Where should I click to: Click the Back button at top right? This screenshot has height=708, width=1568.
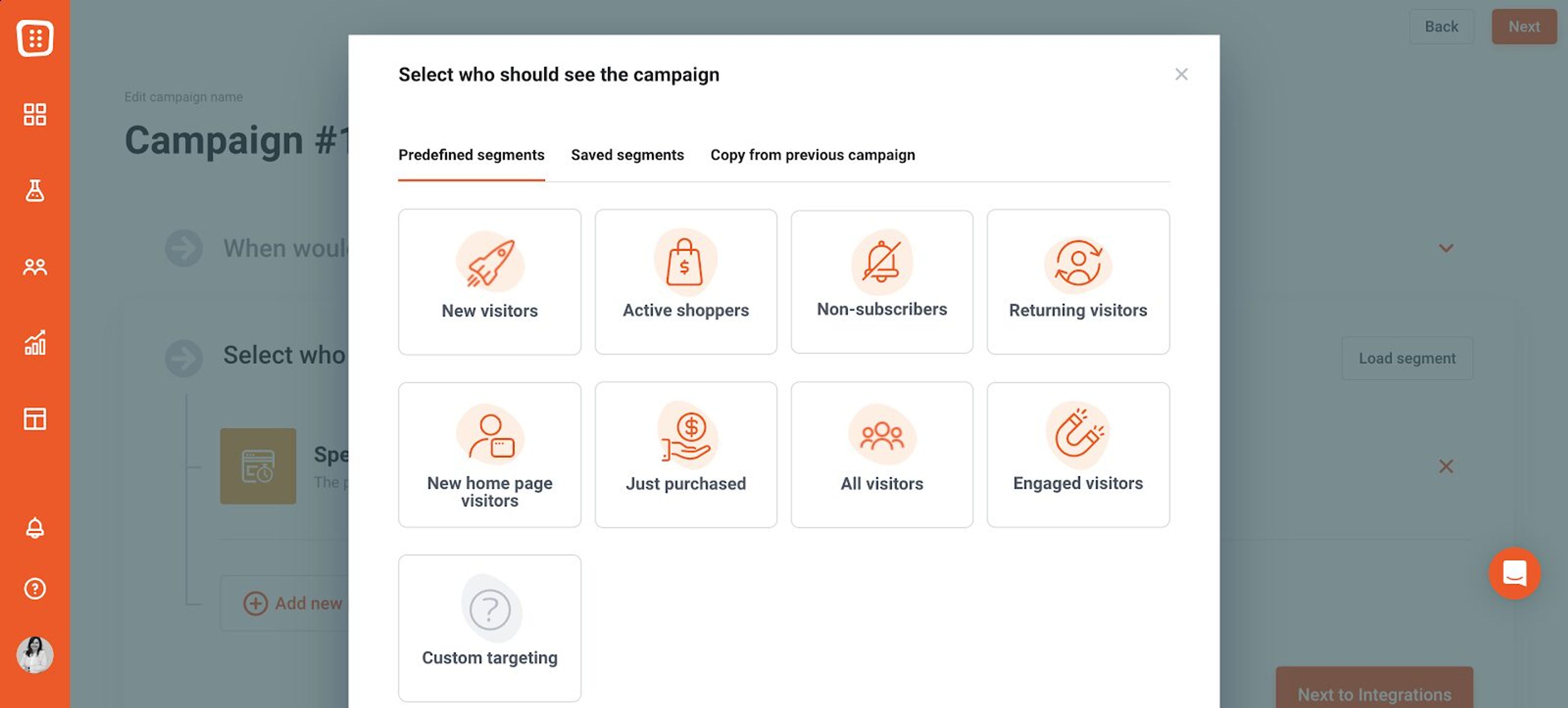(x=1441, y=26)
